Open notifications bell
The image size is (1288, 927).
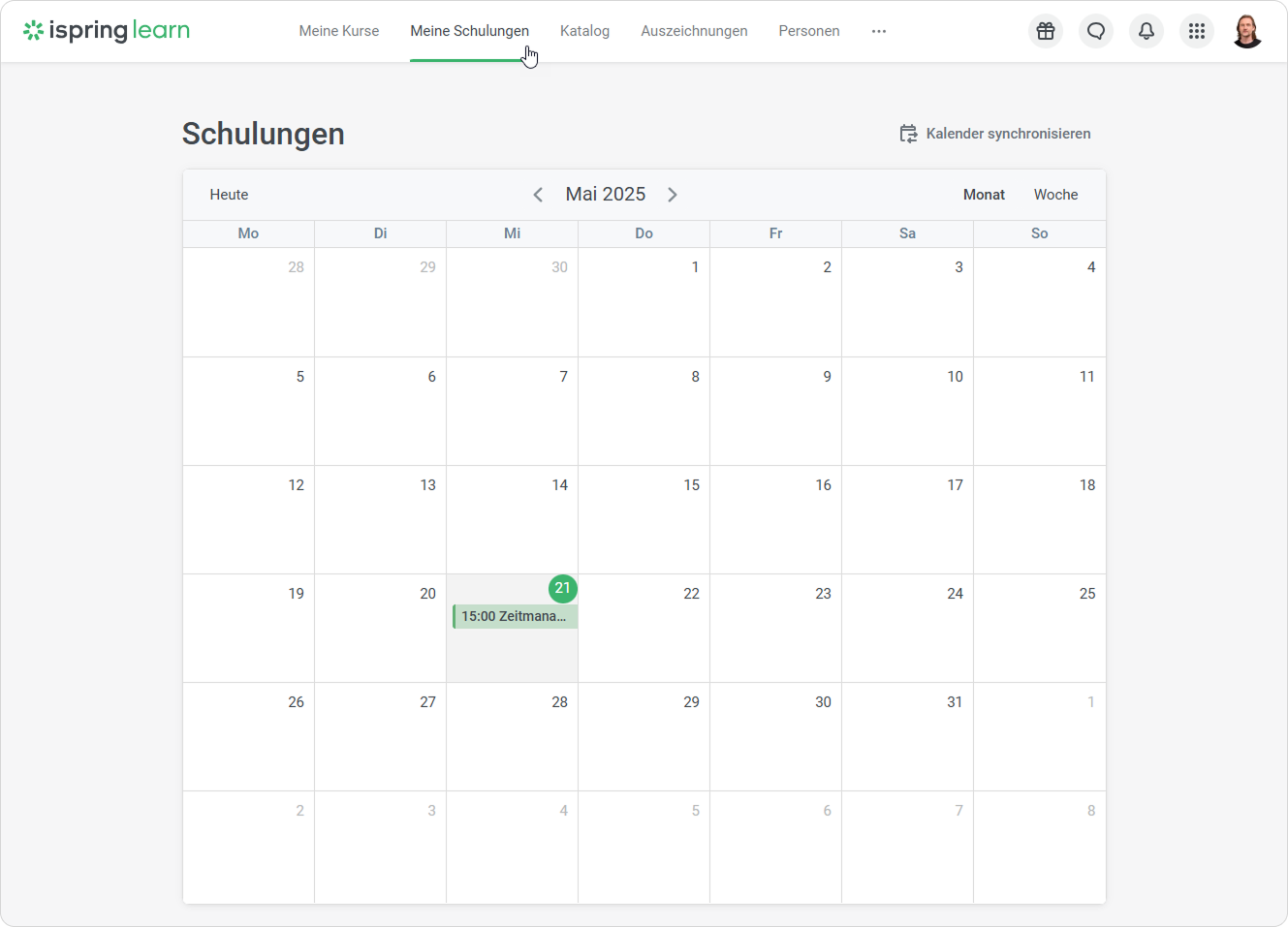tap(1147, 31)
